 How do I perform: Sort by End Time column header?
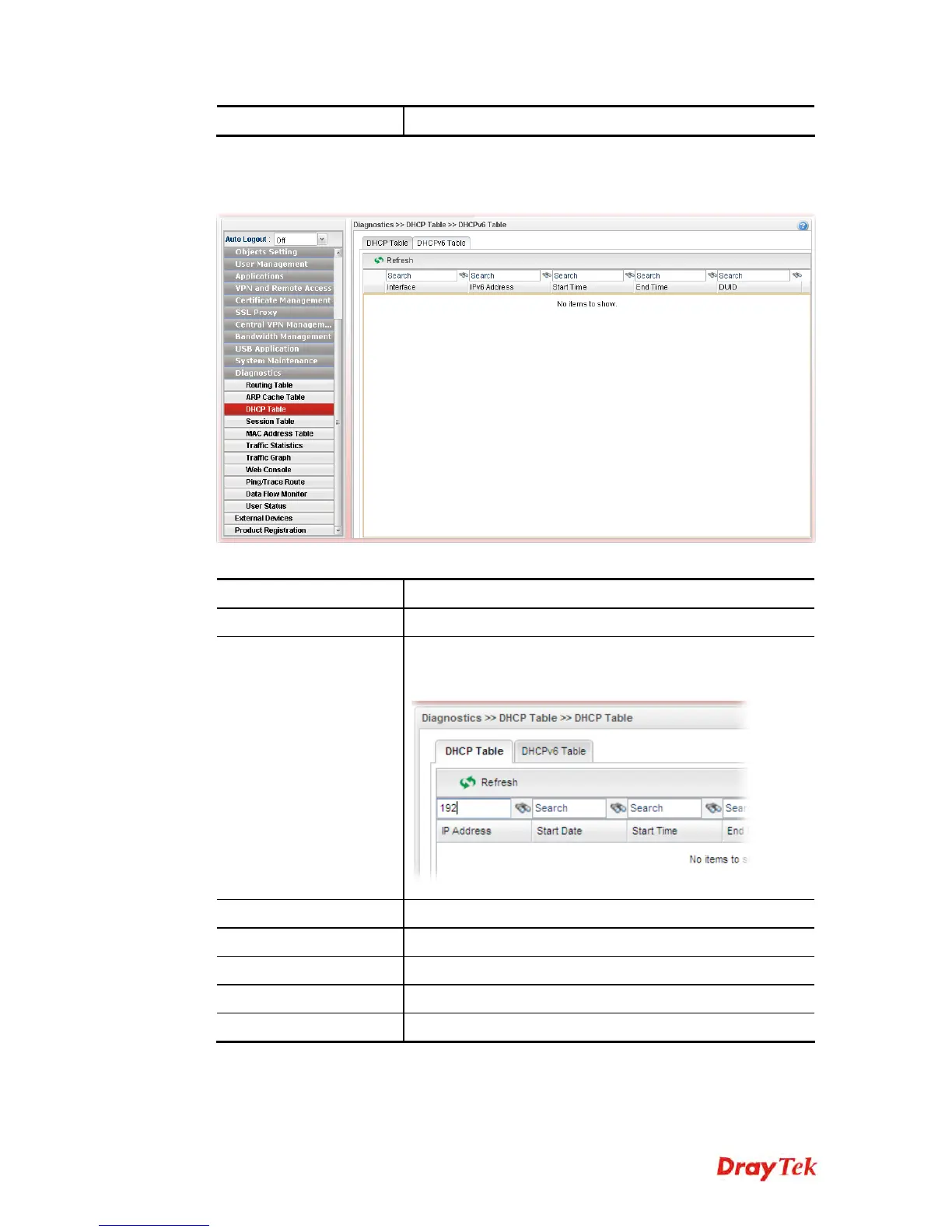pos(675,288)
